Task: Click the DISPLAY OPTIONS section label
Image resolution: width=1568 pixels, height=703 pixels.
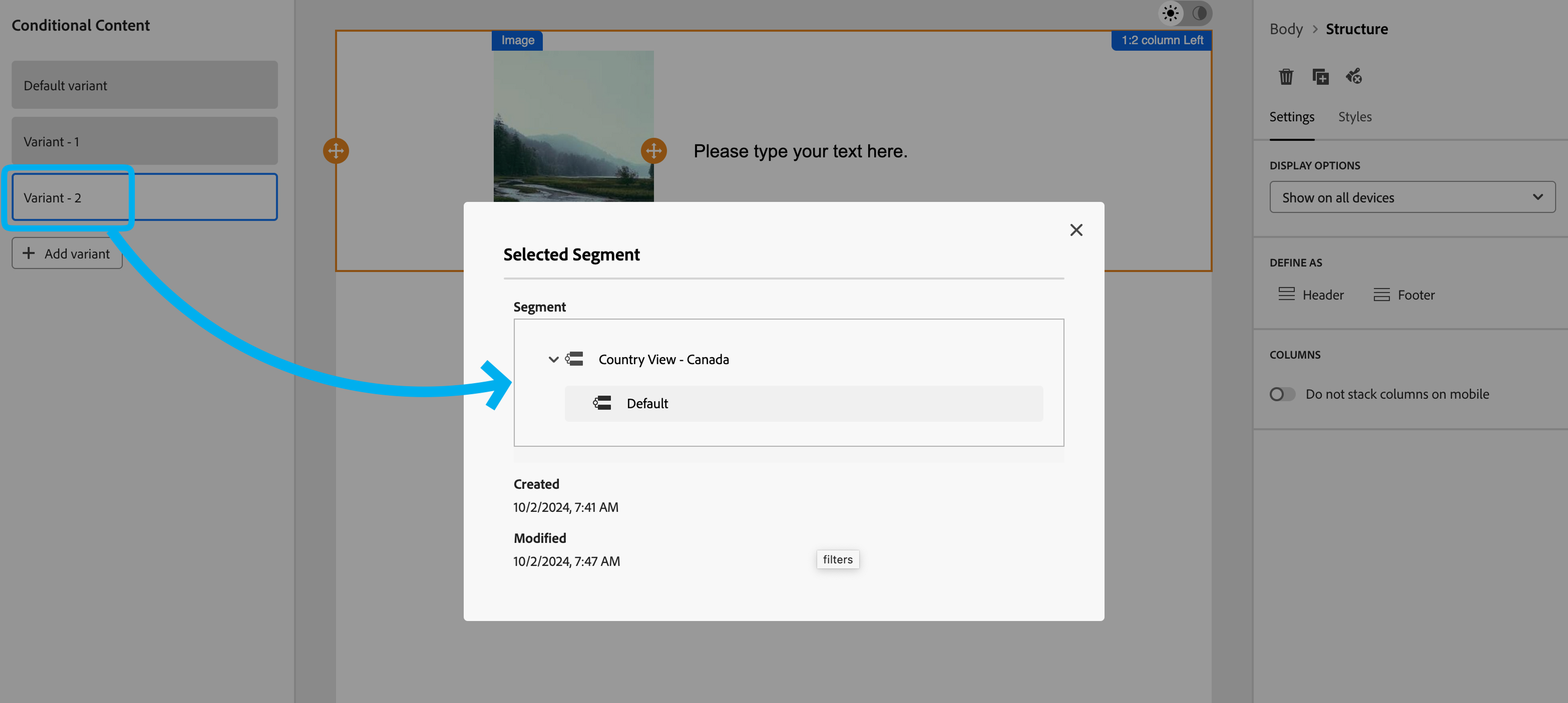Action: [x=1314, y=165]
